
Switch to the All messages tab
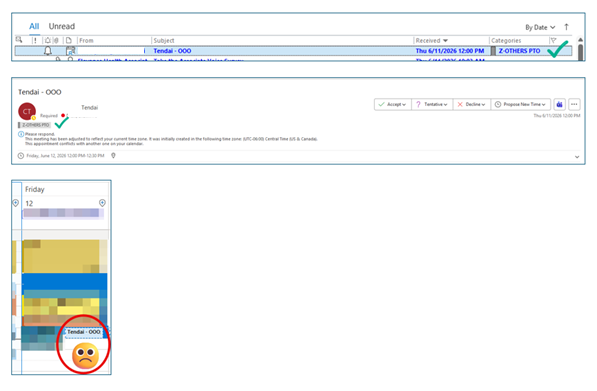pos(34,26)
